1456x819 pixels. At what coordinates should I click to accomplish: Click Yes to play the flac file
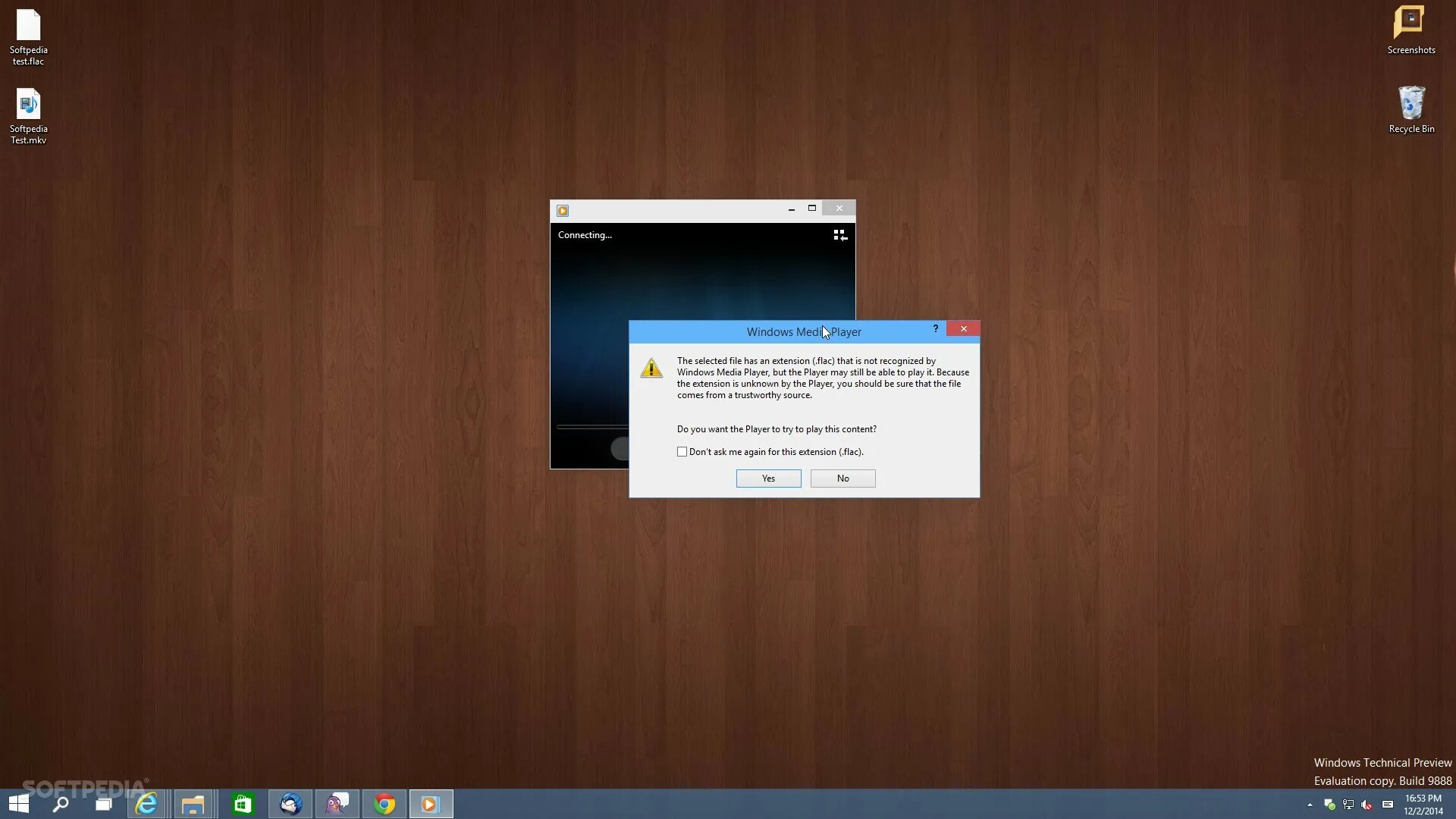[768, 479]
